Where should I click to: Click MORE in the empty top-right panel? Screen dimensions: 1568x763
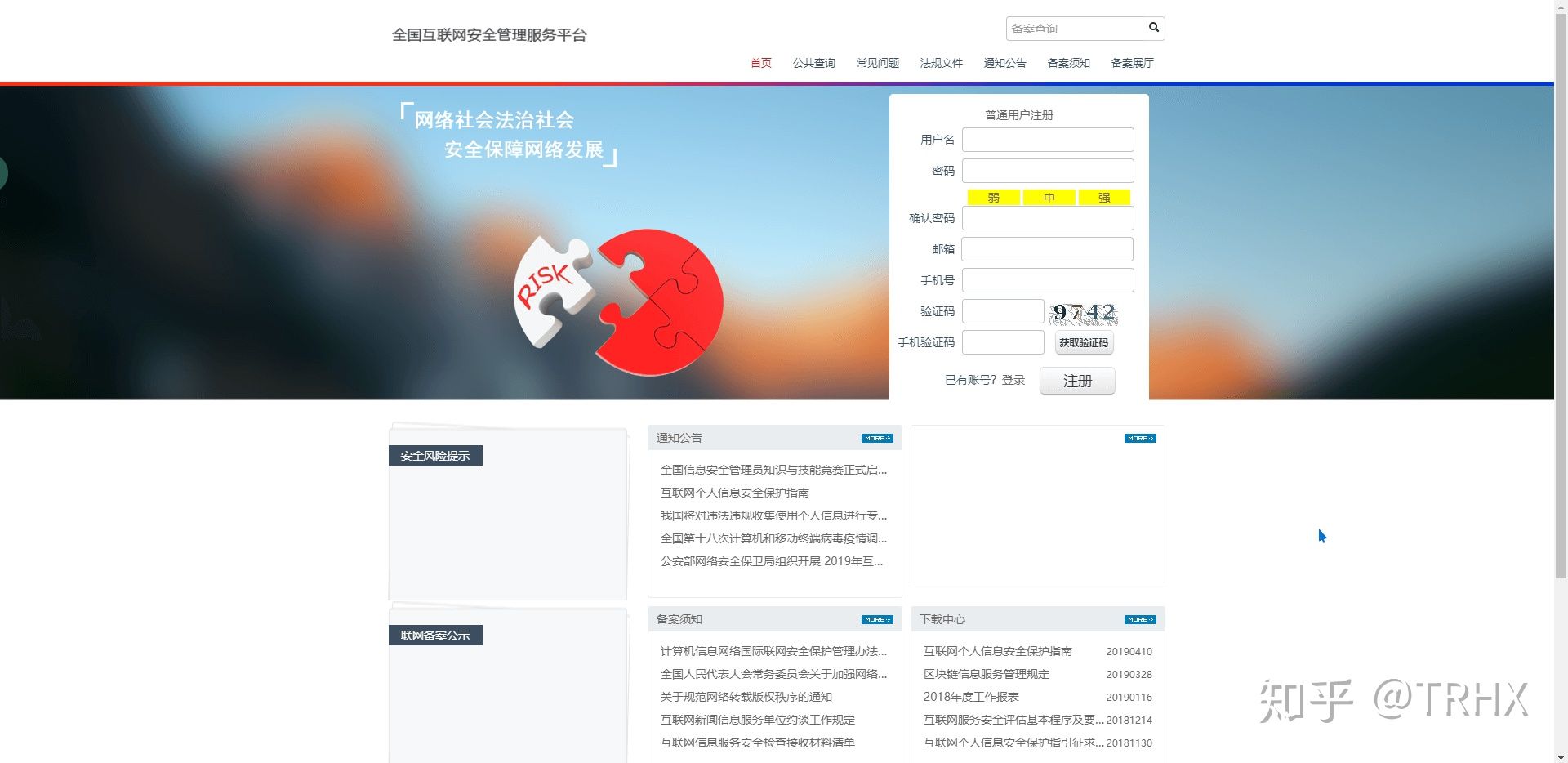pos(1139,439)
